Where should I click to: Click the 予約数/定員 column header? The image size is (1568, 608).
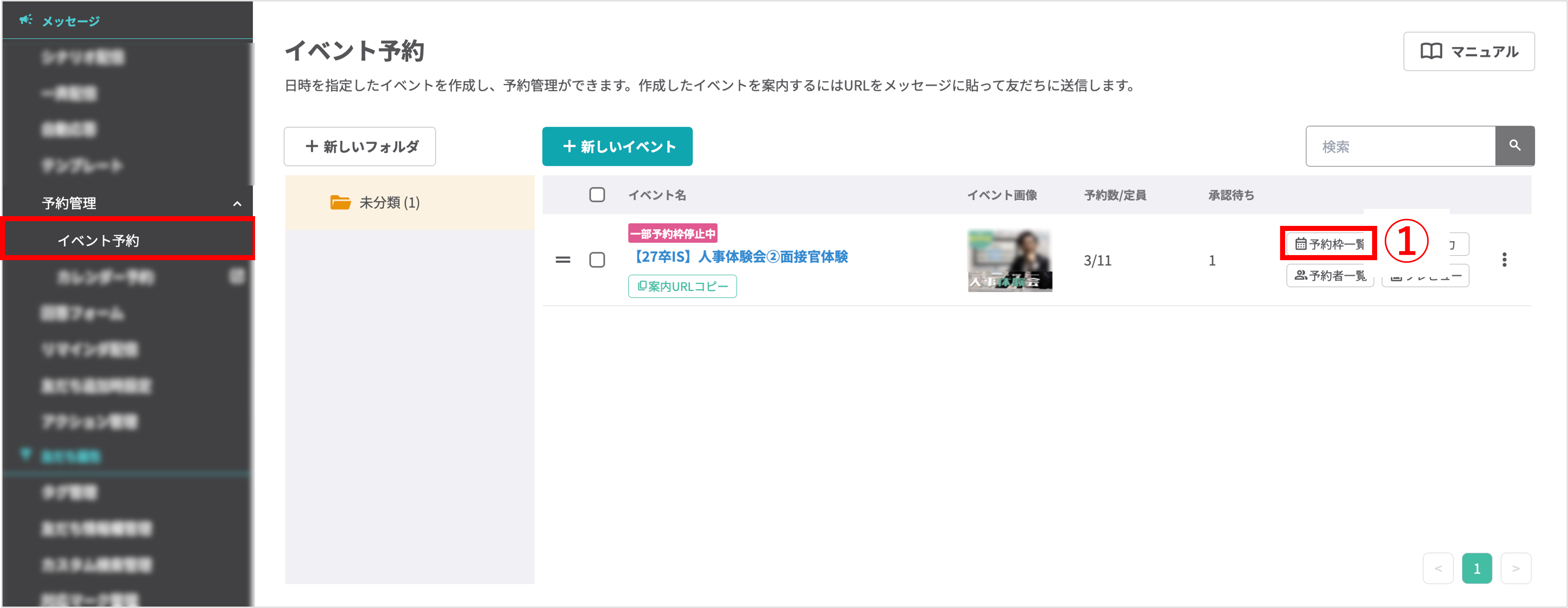(1115, 195)
